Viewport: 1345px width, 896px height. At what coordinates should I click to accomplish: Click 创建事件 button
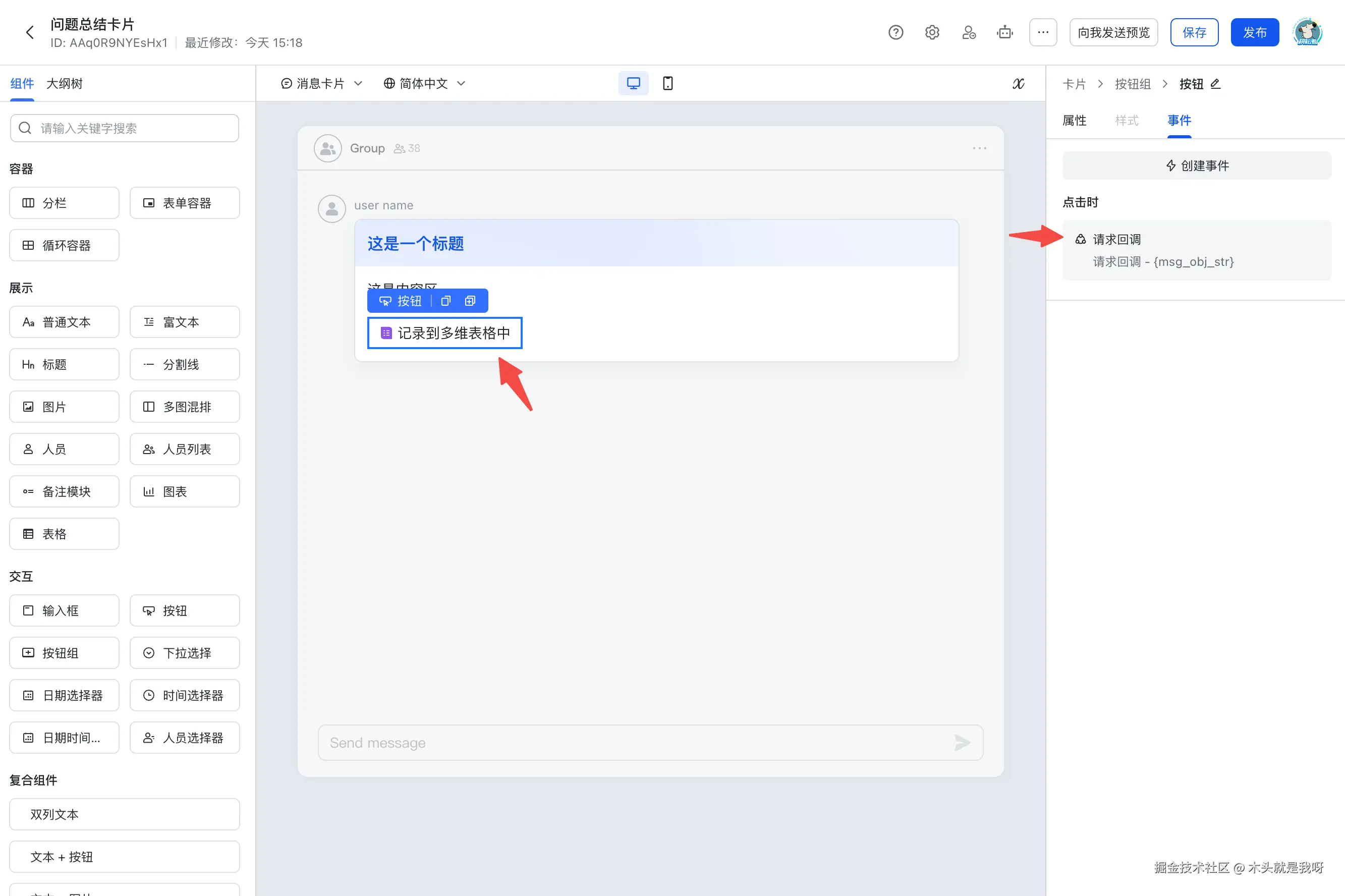coord(1197,165)
